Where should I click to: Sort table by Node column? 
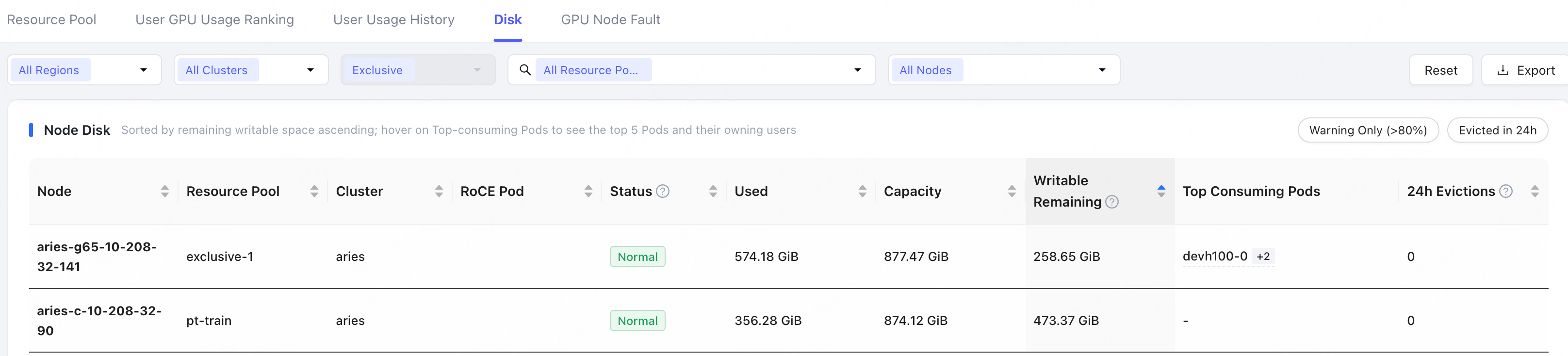coord(164,191)
